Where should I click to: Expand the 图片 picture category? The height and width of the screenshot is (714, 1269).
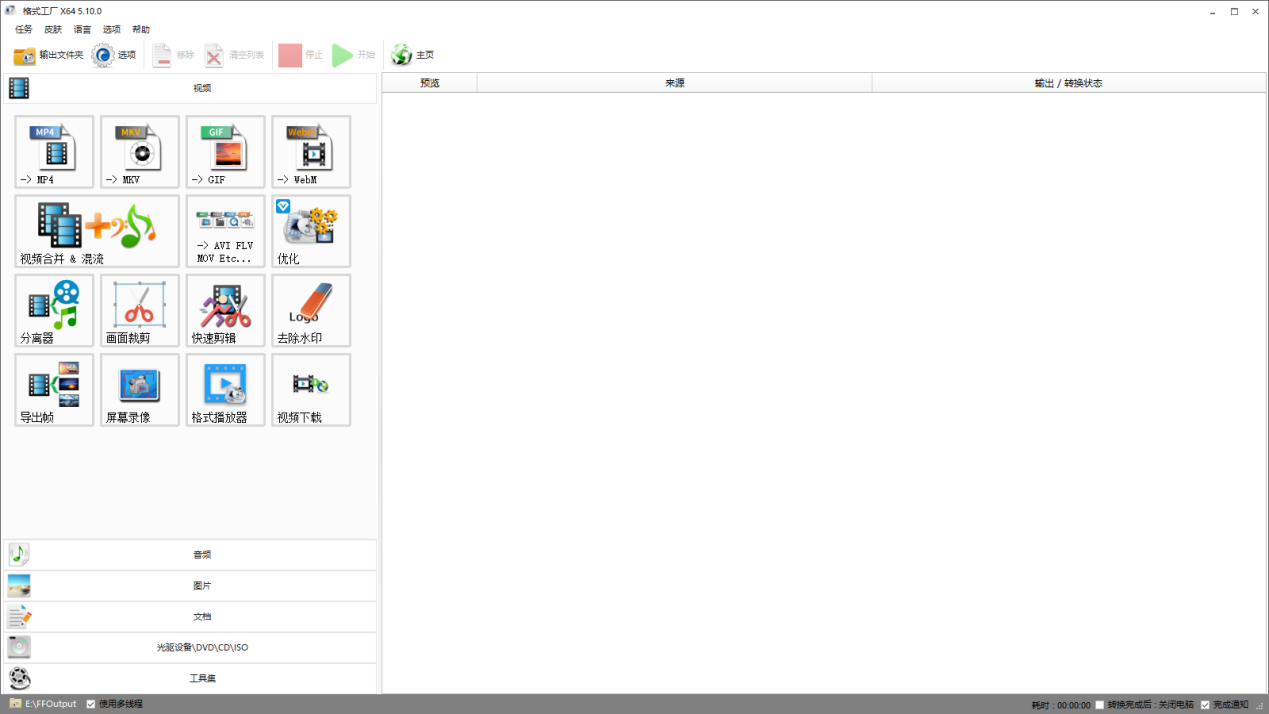[190, 585]
